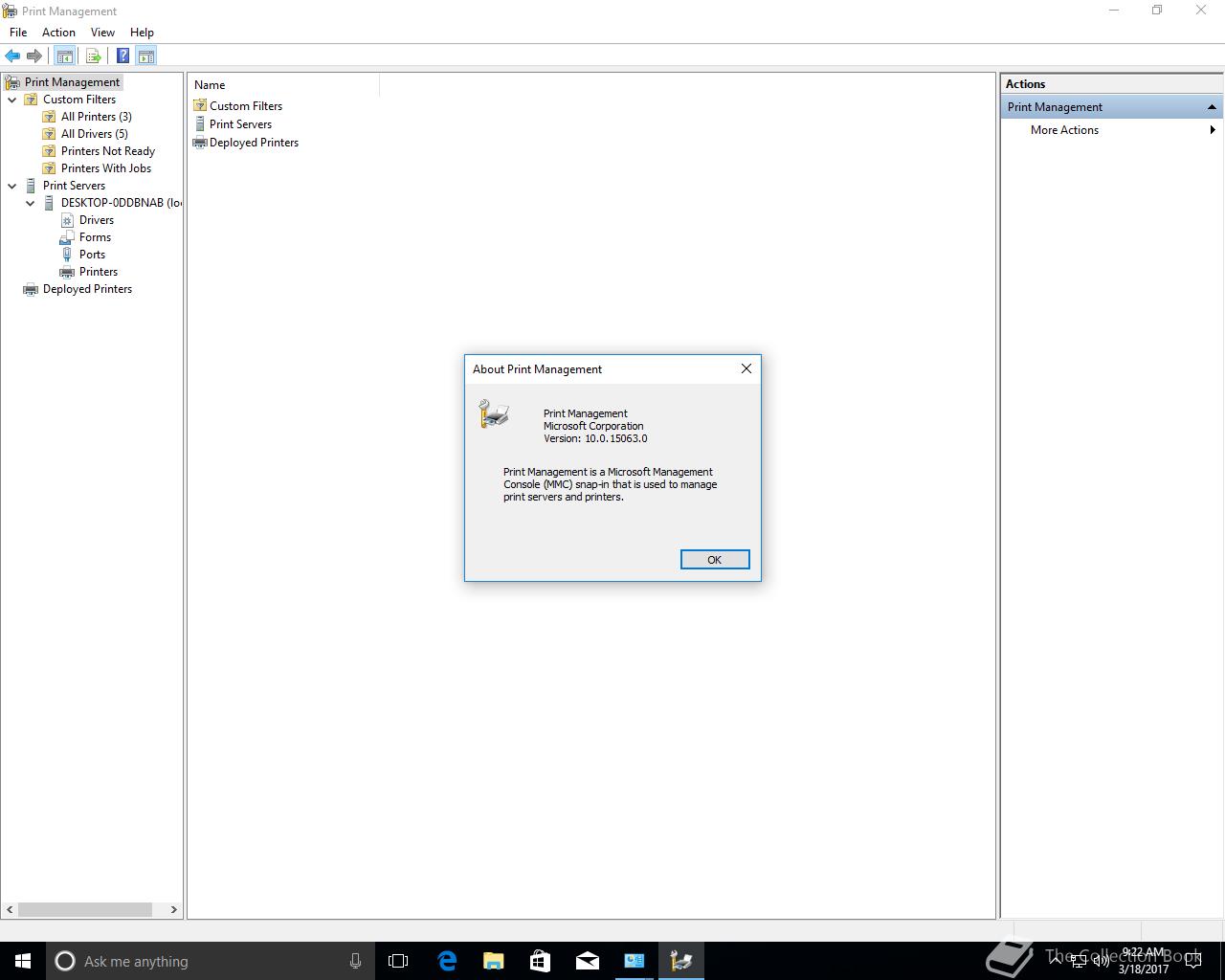Toggle Show/Hide Console Tree toolbar icon
1225x980 pixels.
(64, 56)
